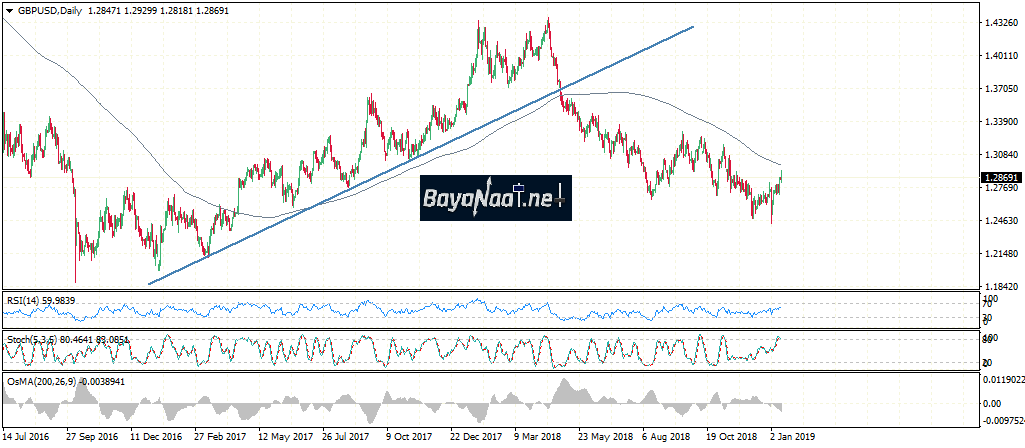Click the 1.37050 price axis label
Viewport: 1025px width, 448px height.
tap(1003, 88)
